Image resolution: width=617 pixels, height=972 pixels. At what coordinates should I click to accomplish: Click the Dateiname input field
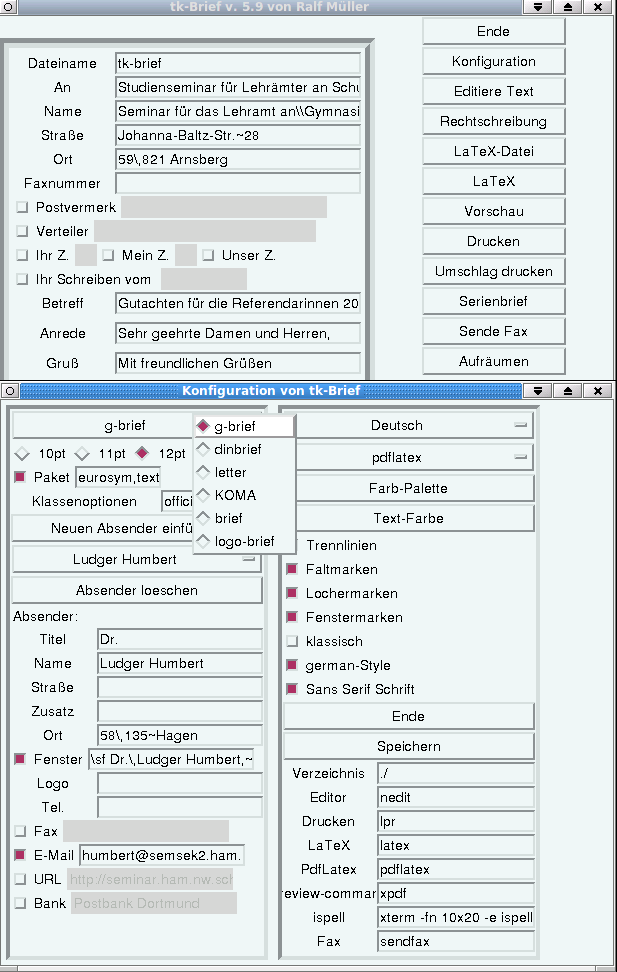click(238, 63)
